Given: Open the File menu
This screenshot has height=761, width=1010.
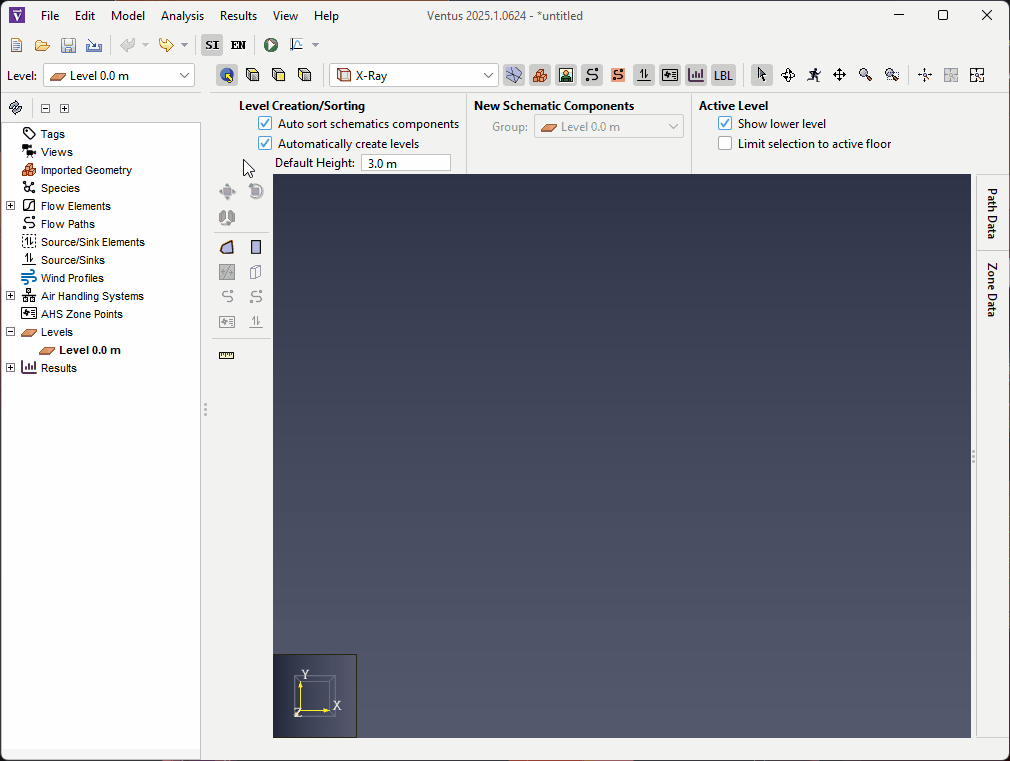Looking at the screenshot, I should click(x=50, y=15).
